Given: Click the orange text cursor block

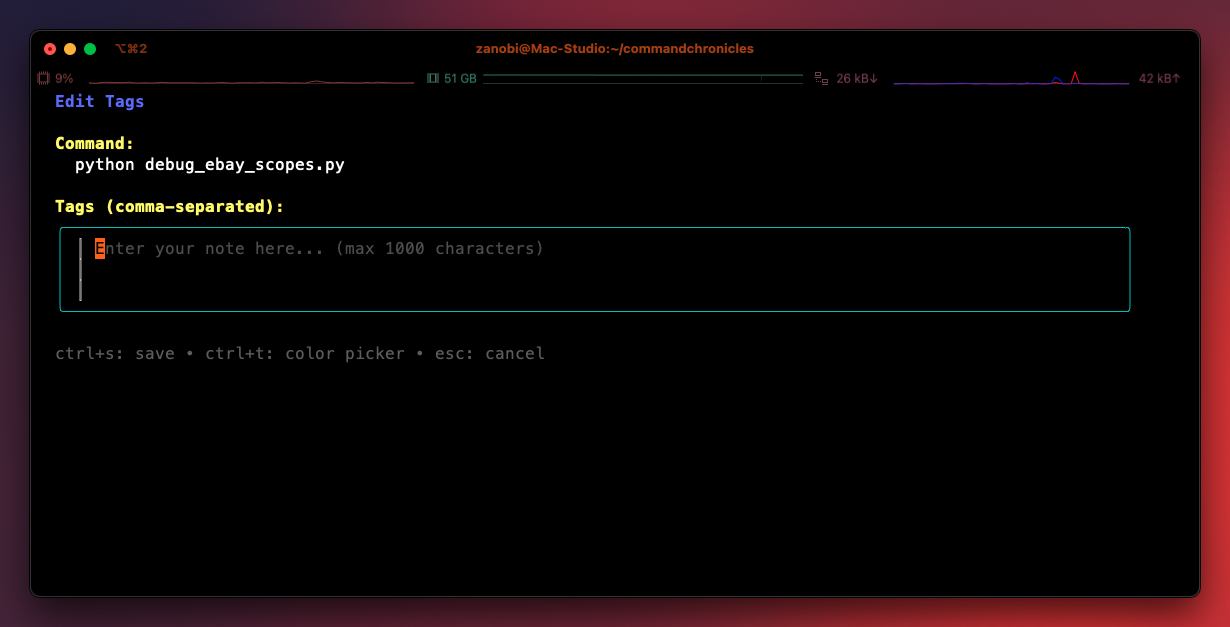Looking at the screenshot, I should pyautogui.click(x=100, y=248).
